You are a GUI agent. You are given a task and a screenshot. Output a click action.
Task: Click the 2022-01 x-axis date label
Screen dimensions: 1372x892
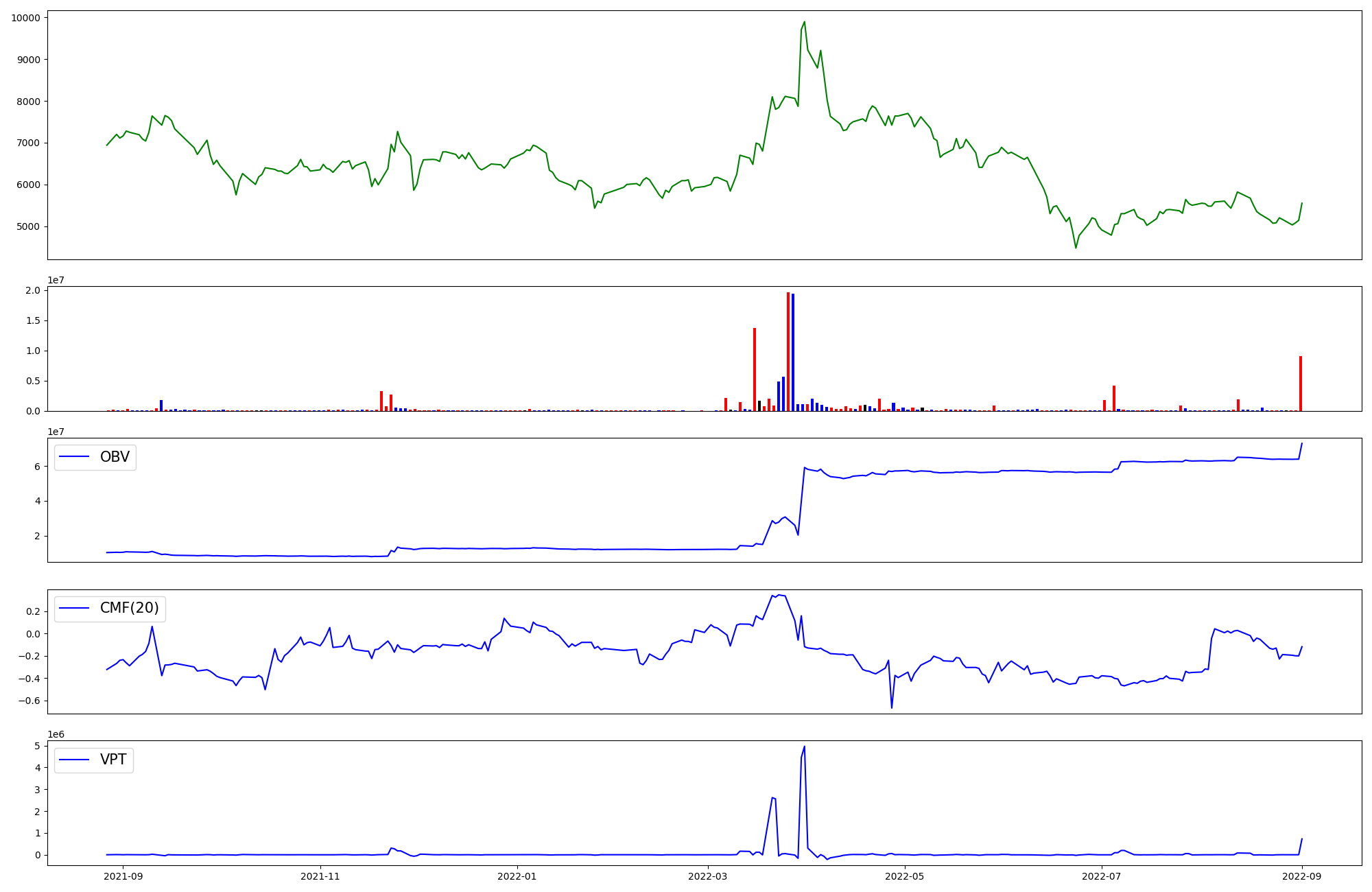coord(517,876)
